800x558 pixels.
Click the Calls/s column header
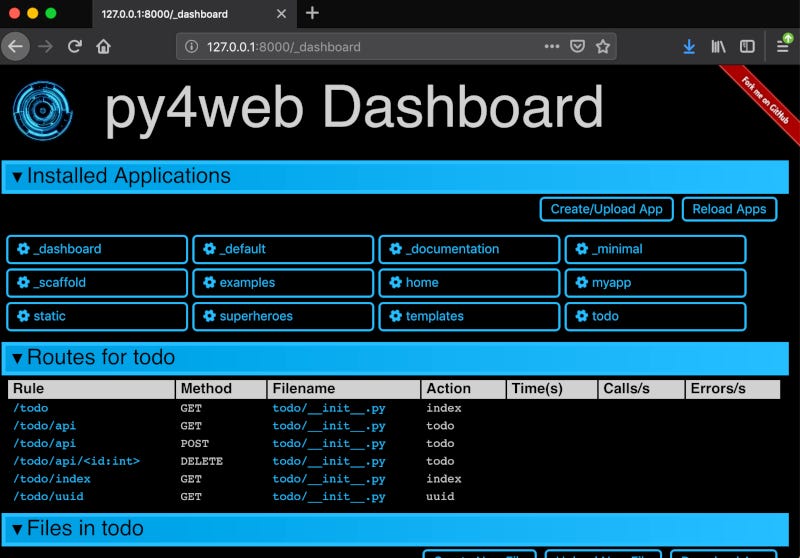[x=641, y=389]
